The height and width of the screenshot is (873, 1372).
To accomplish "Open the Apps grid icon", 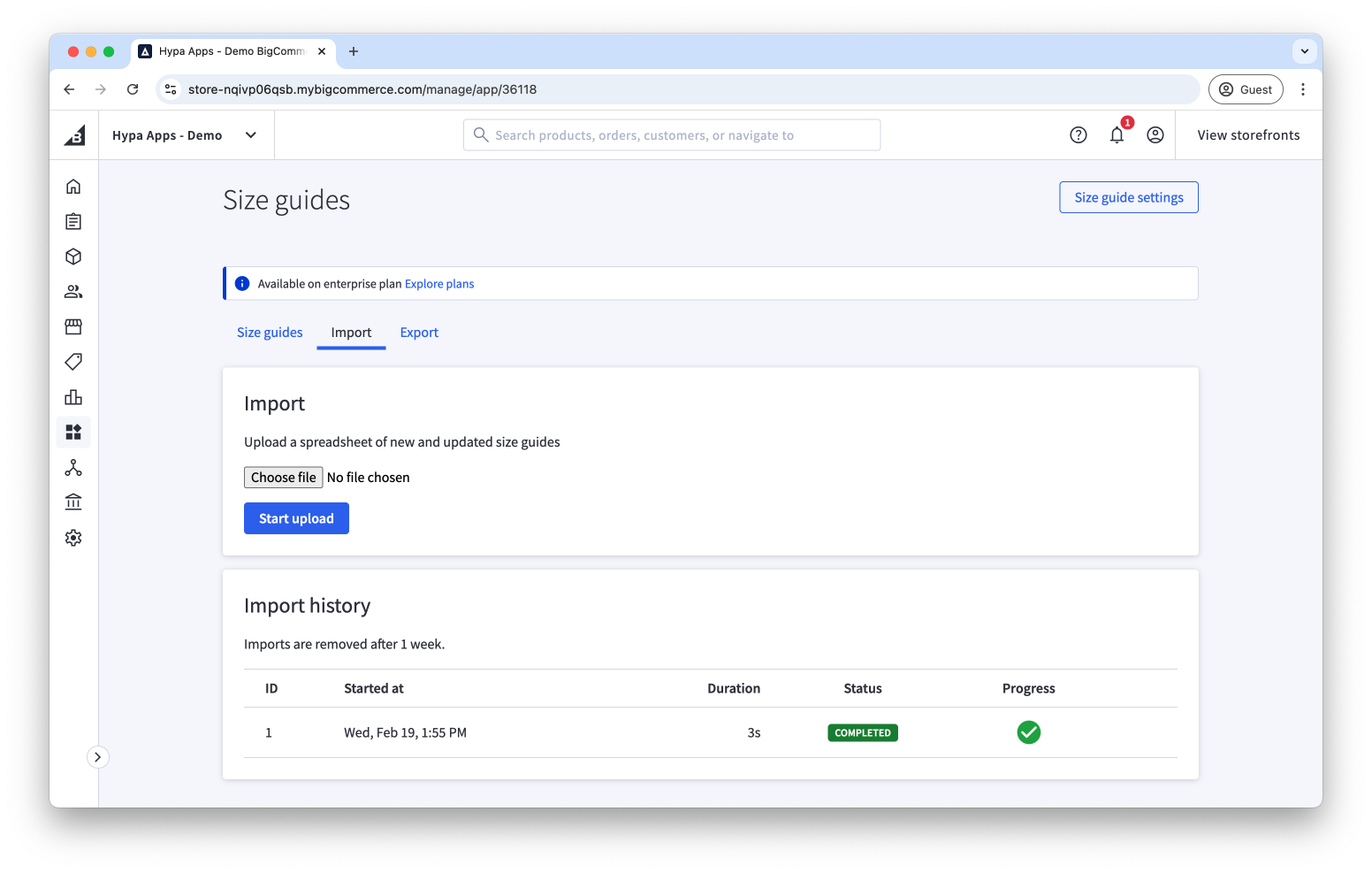I will (x=73, y=432).
